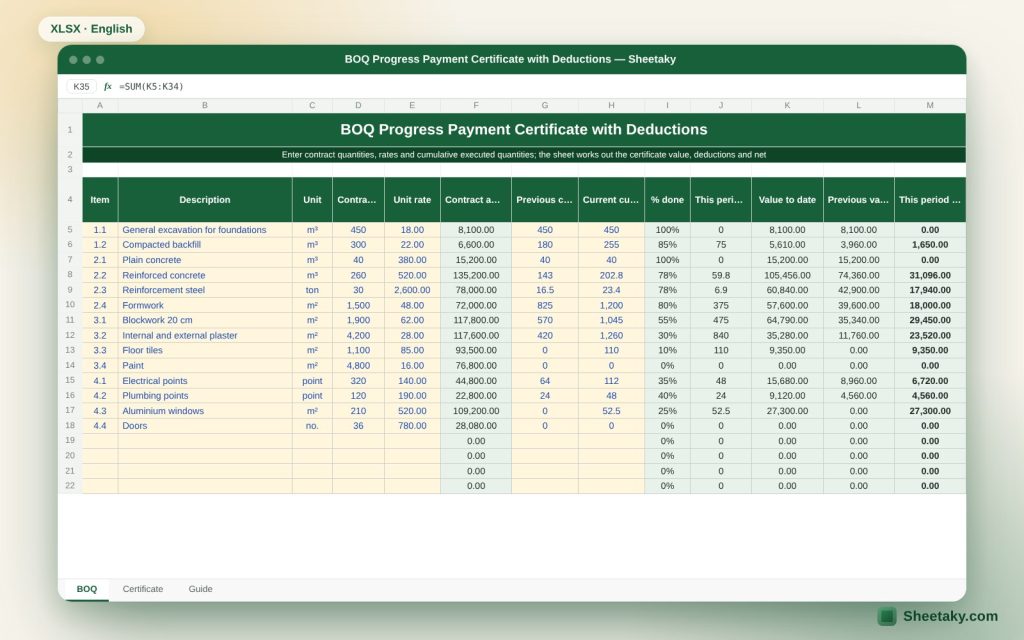Image resolution: width=1024 pixels, height=640 pixels.
Task: Select row 12 header
Action: pyautogui.click(x=70, y=335)
